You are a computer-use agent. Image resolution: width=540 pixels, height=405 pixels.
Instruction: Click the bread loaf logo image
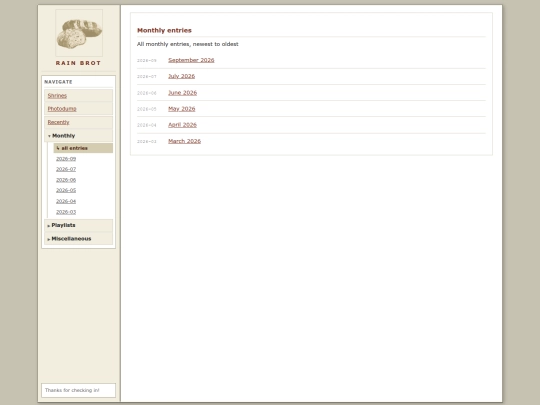point(79,33)
